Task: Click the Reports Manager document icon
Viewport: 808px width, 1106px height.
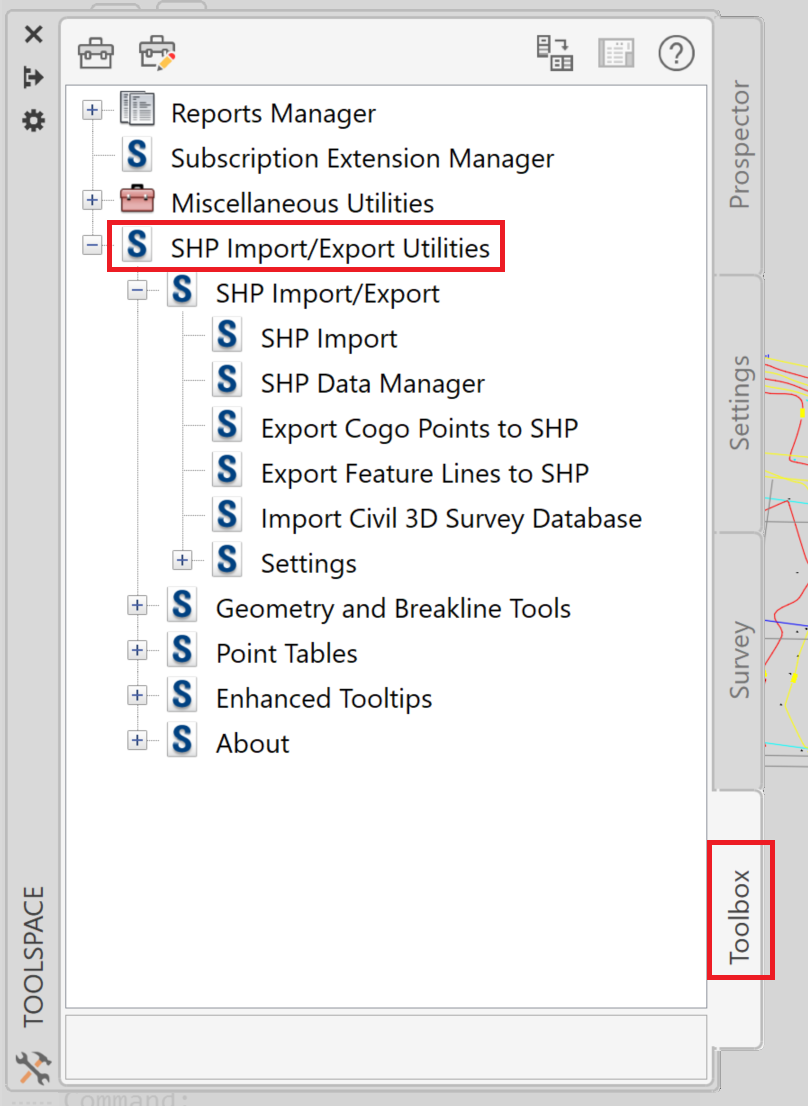Action: click(x=137, y=109)
